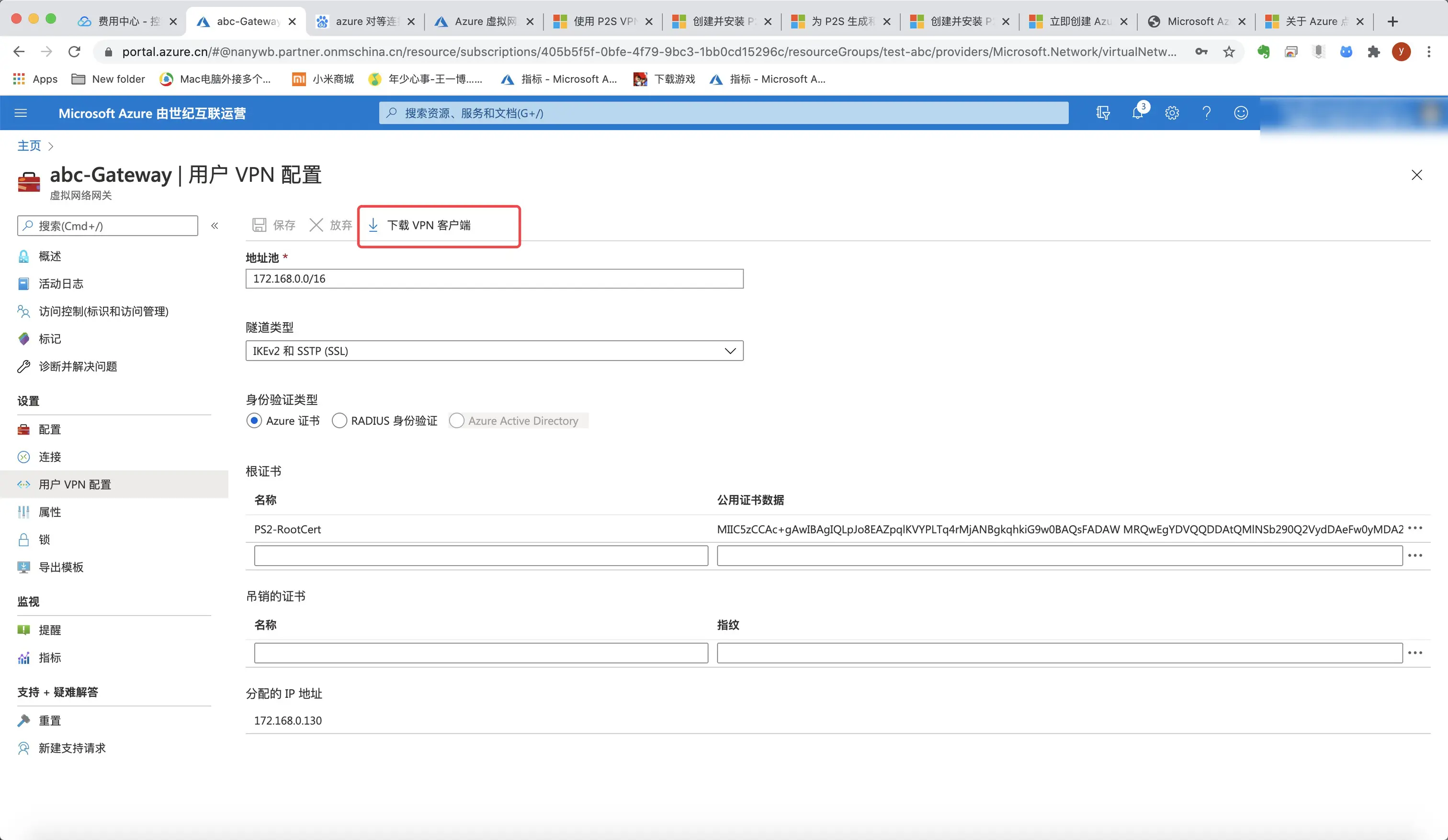Bookmark page with the star icon

1229,52
